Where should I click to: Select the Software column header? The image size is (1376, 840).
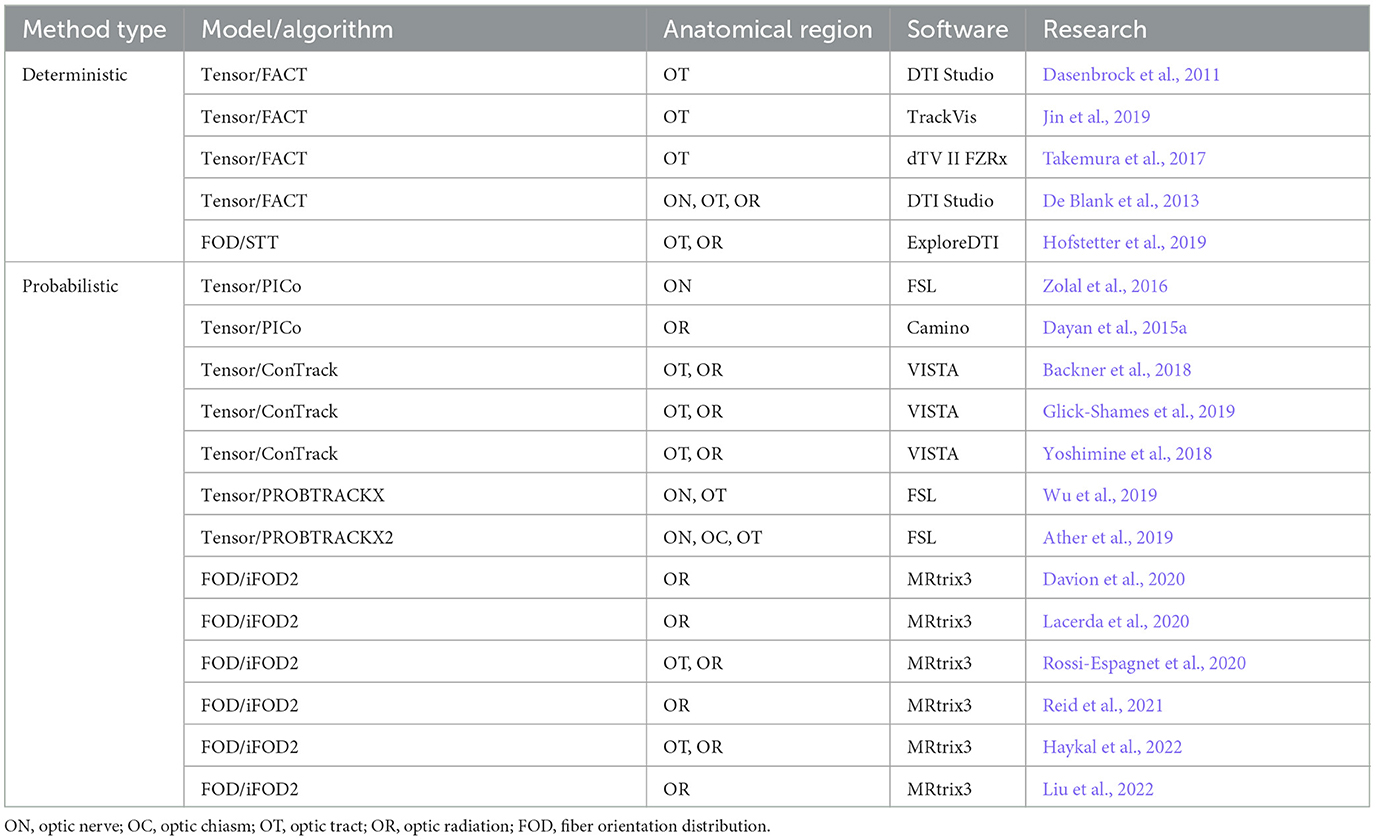click(x=958, y=29)
